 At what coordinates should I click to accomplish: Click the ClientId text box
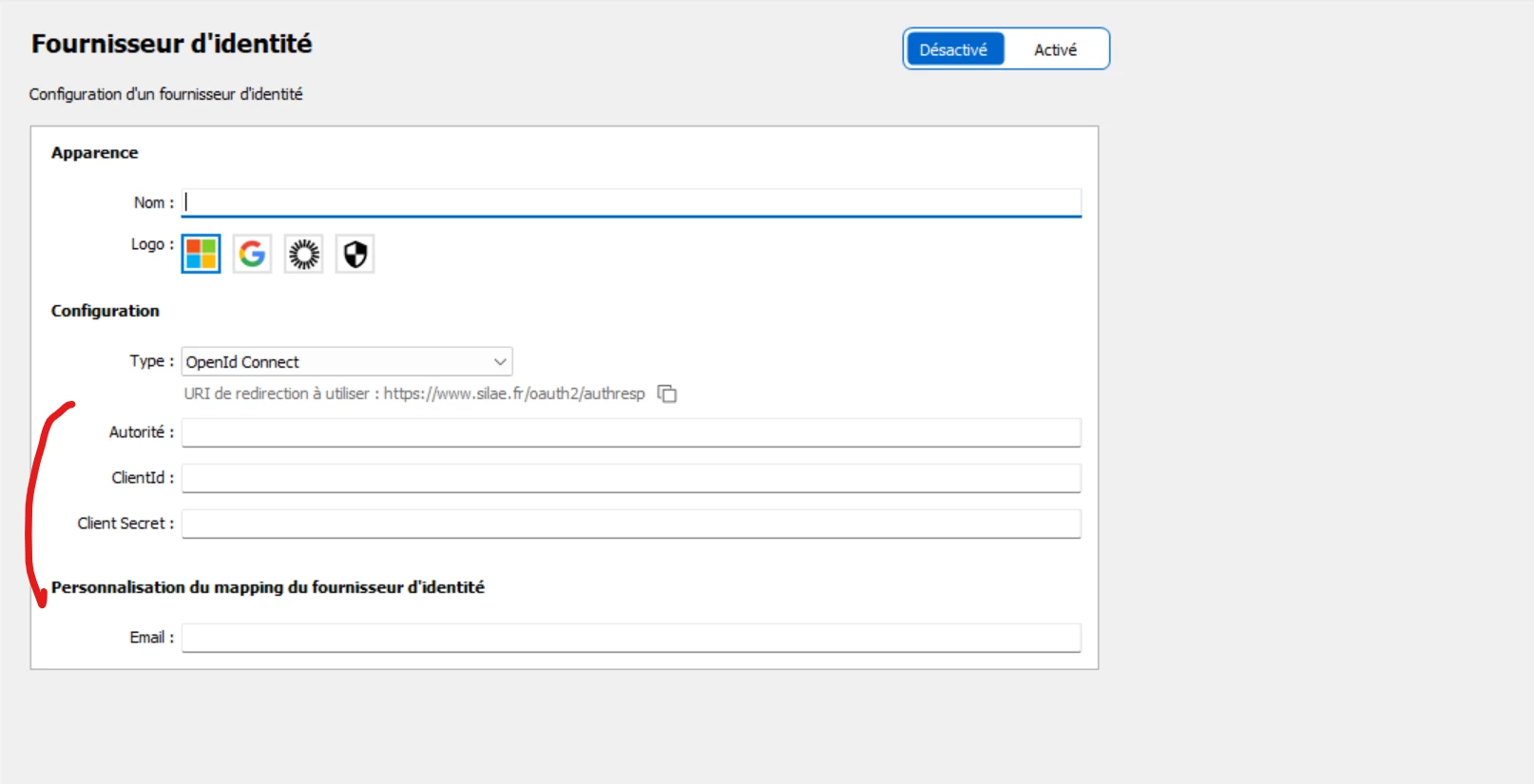click(x=631, y=478)
